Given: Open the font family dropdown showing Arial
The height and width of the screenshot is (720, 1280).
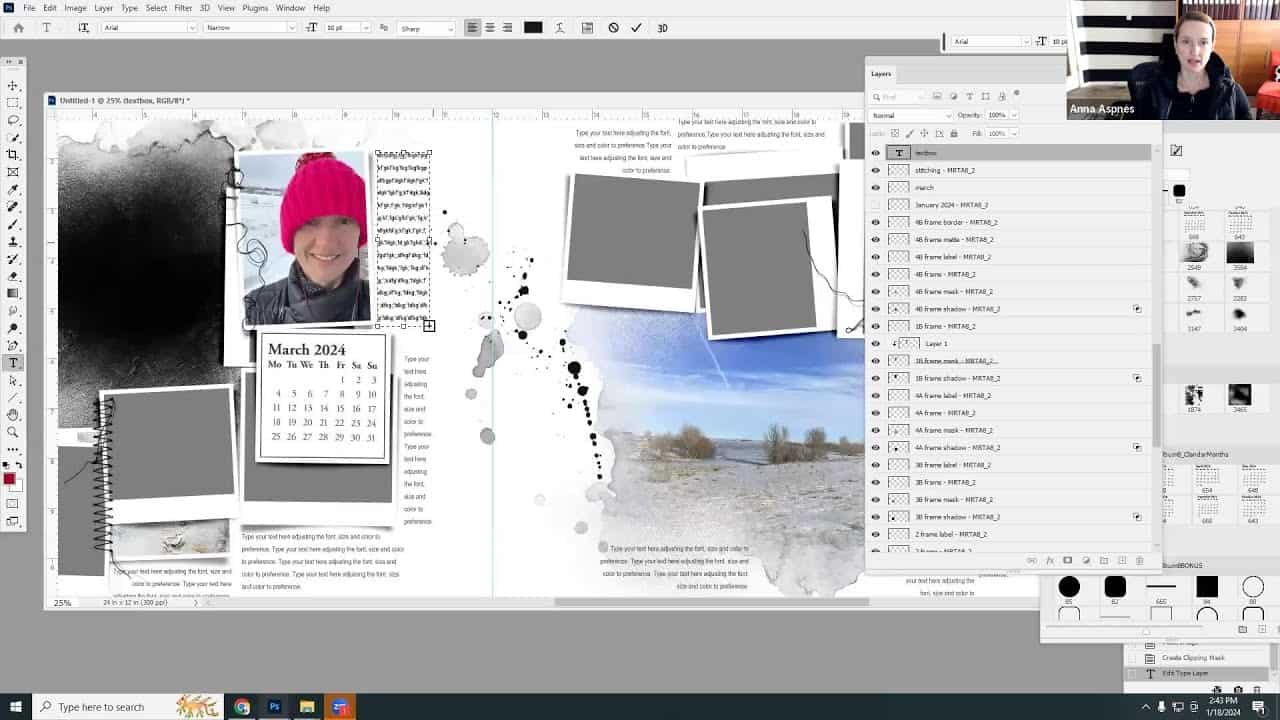Looking at the screenshot, I should 148,28.
